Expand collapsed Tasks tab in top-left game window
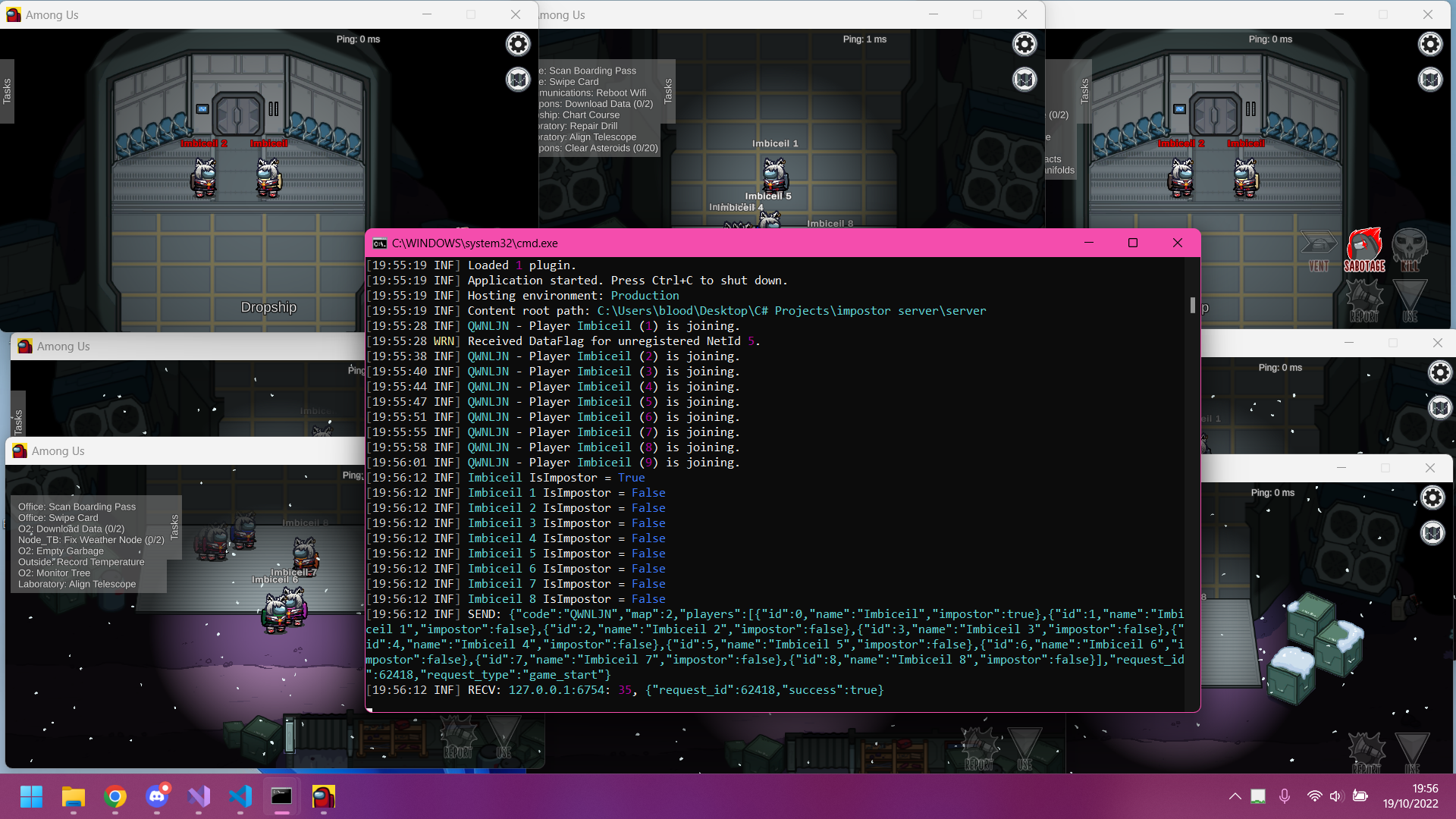This screenshot has height=819, width=1456. coord(7,91)
